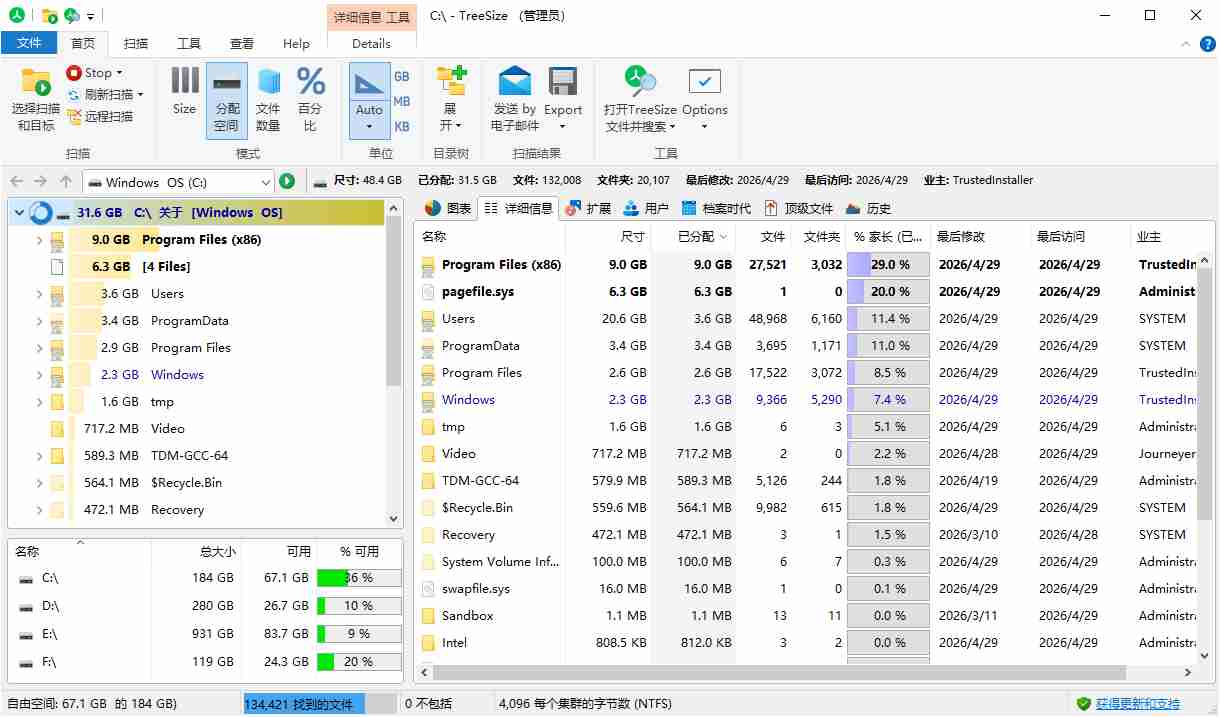Screen dimensions: 1220x717
Task: Click the 获得更新和支持 link in the status bar
Action: tap(1137, 704)
